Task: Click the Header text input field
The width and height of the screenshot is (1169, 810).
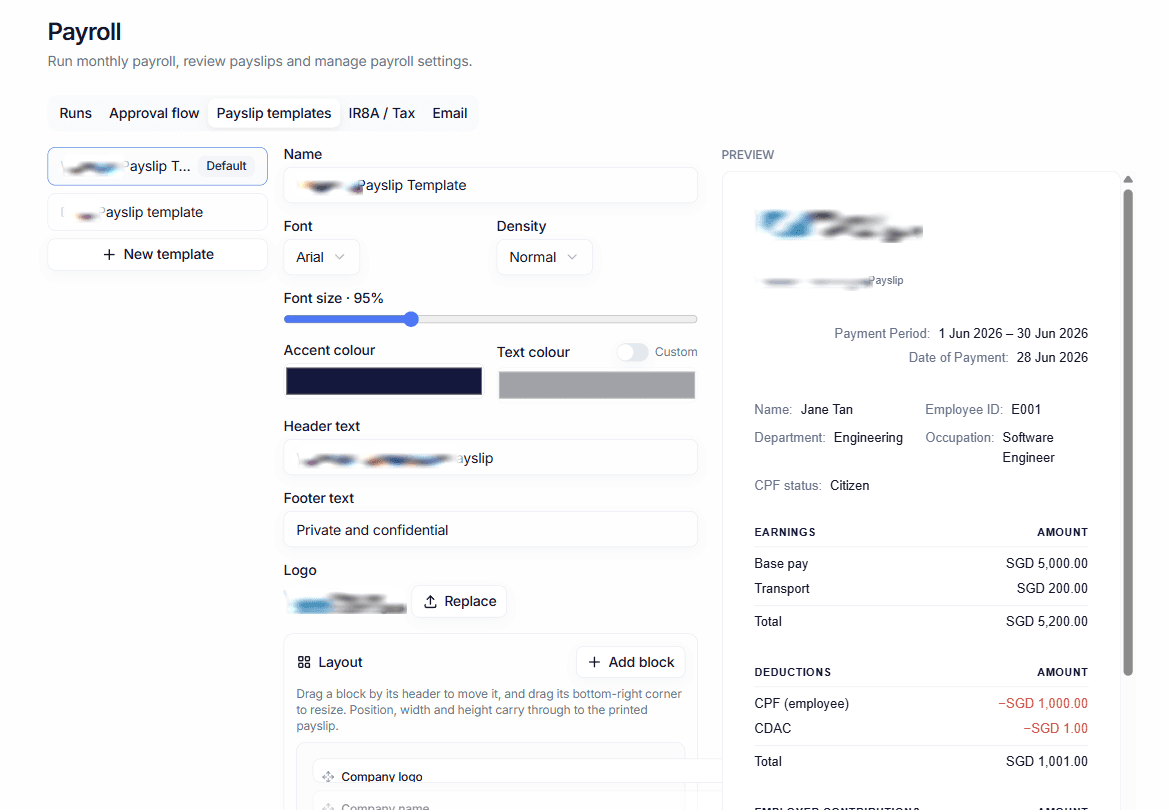Action: (x=491, y=458)
